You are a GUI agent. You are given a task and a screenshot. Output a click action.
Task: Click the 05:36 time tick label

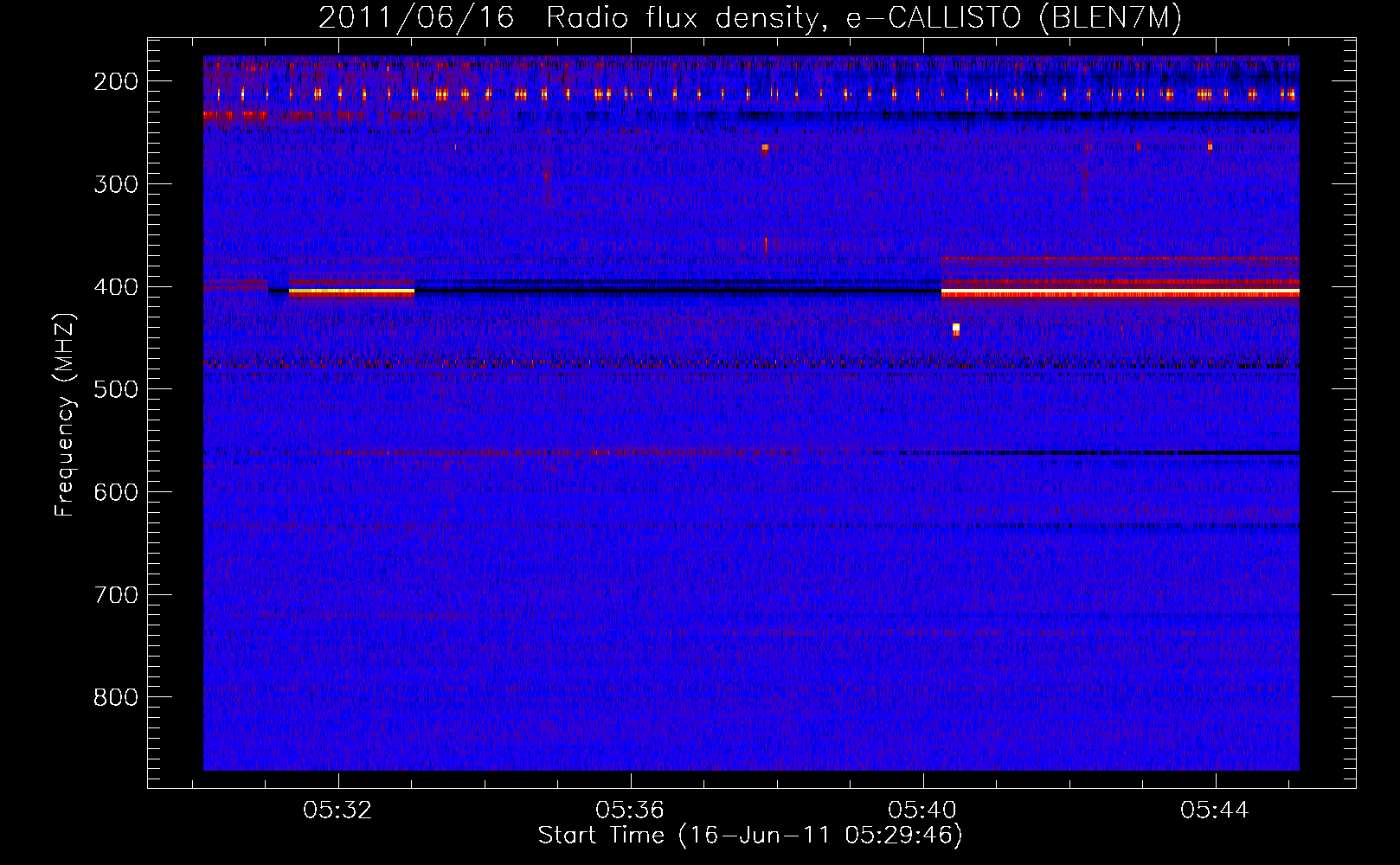tap(630, 810)
